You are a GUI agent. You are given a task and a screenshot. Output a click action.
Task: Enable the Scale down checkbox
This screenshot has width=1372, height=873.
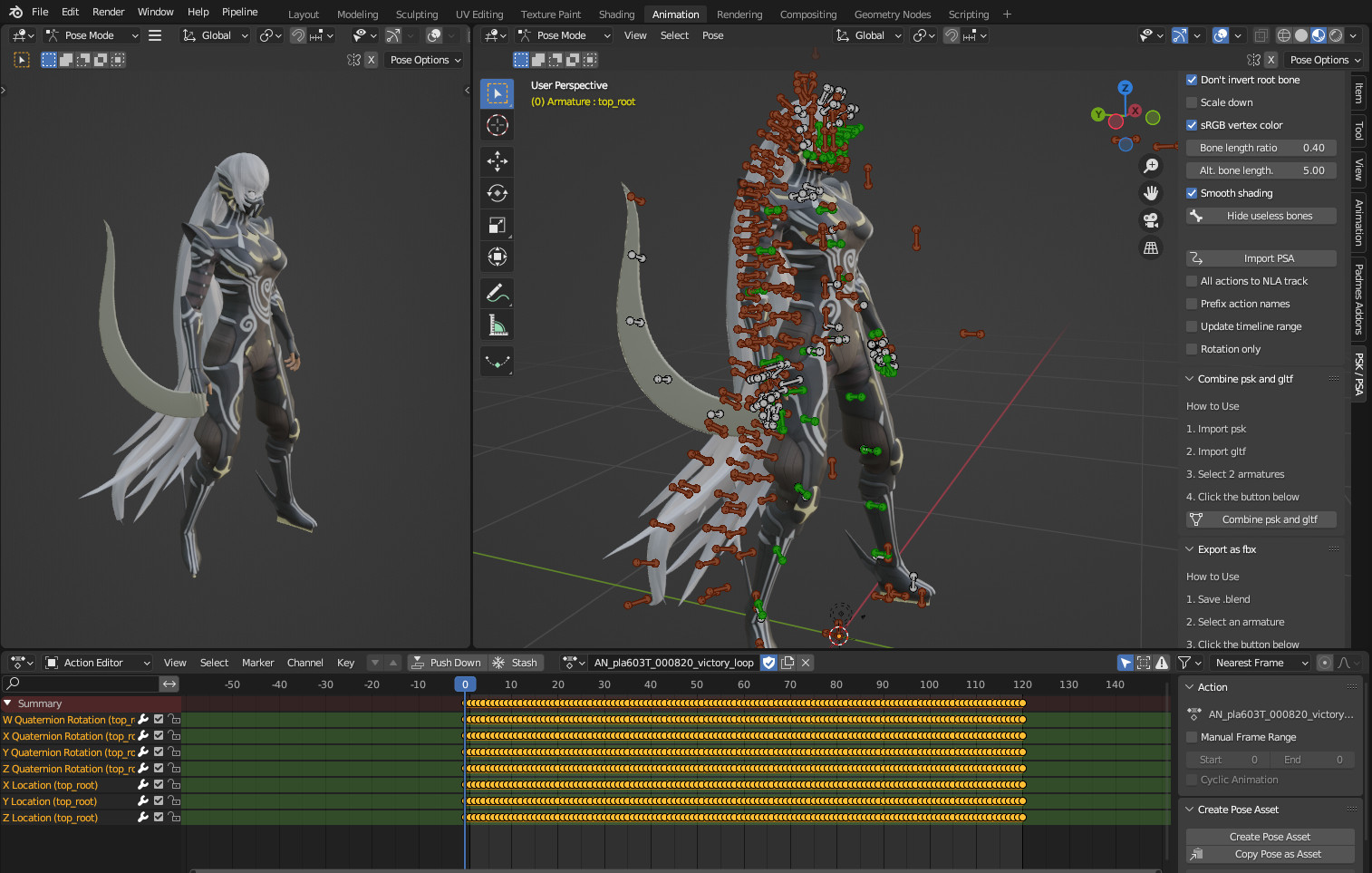click(x=1192, y=102)
